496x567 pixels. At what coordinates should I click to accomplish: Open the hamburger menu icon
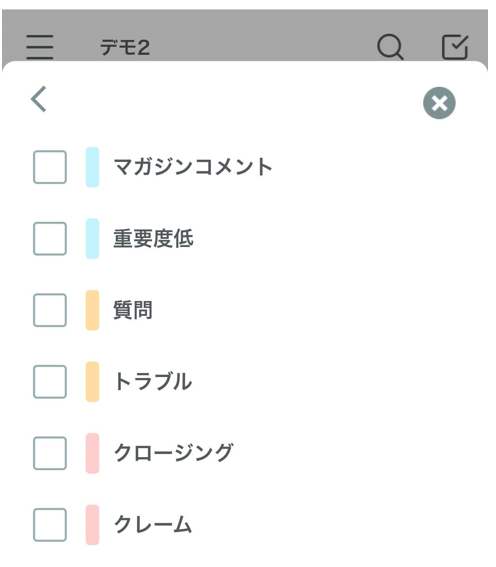40,47
